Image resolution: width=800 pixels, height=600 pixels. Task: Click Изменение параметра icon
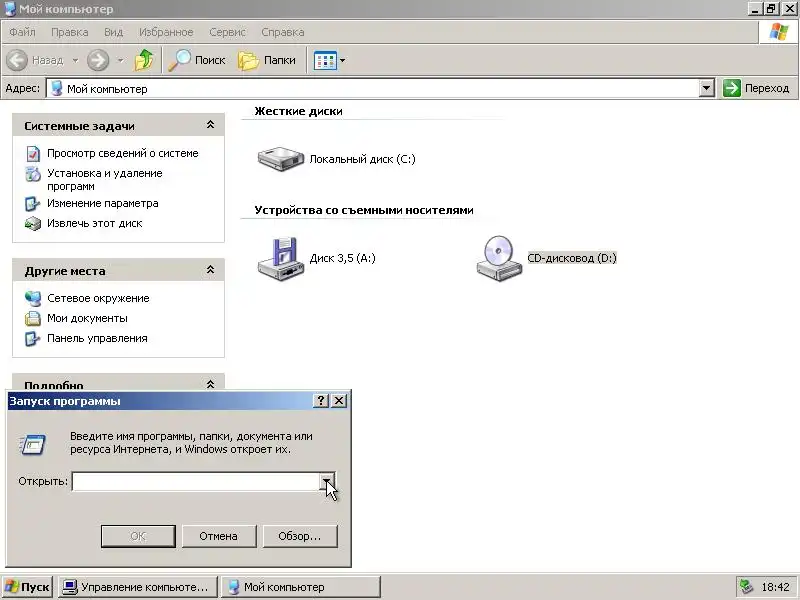tap(33, 204)
